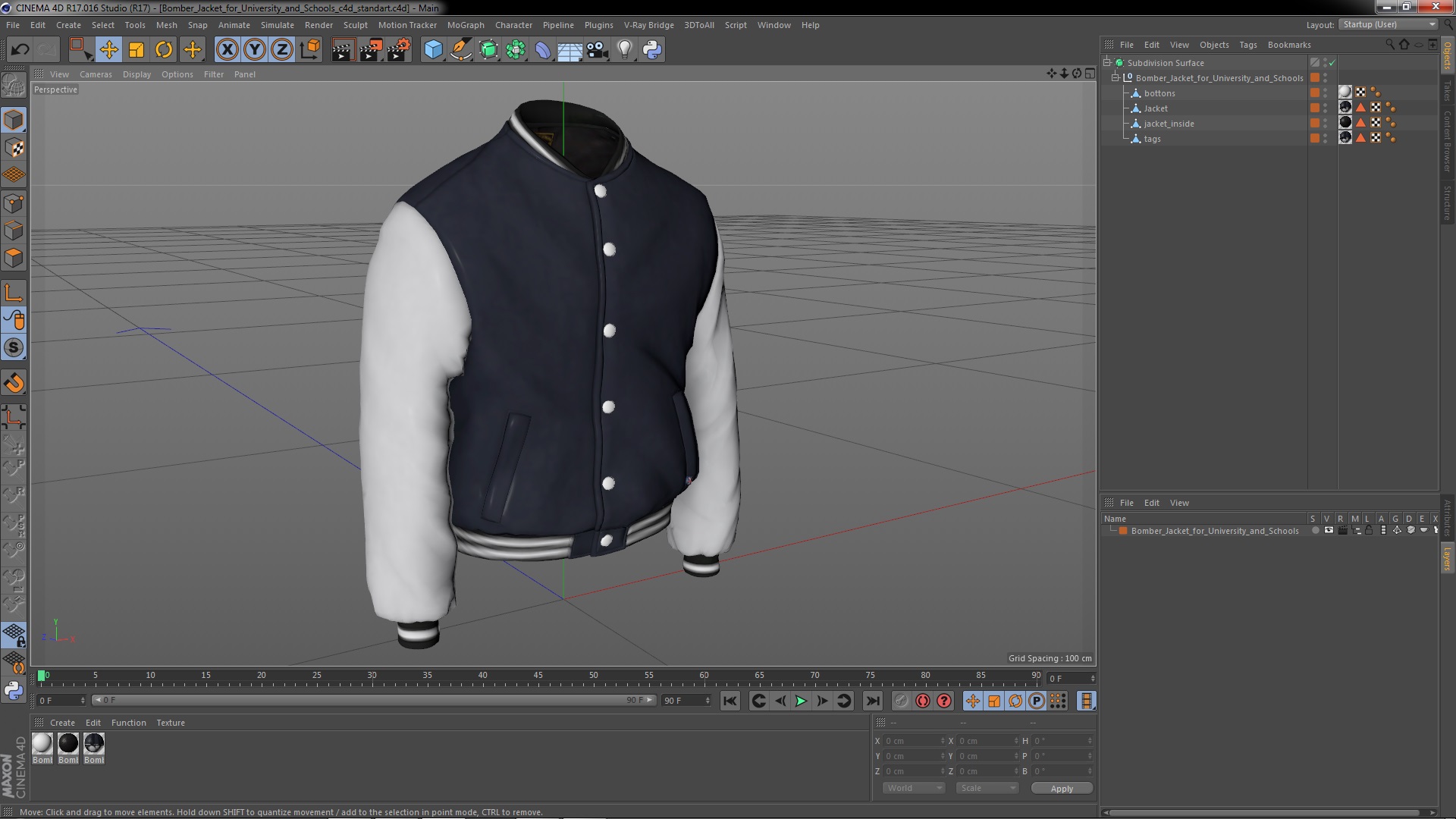1456x819 pixels.
Task: Add a Camera object
Action: pos(598,50)
